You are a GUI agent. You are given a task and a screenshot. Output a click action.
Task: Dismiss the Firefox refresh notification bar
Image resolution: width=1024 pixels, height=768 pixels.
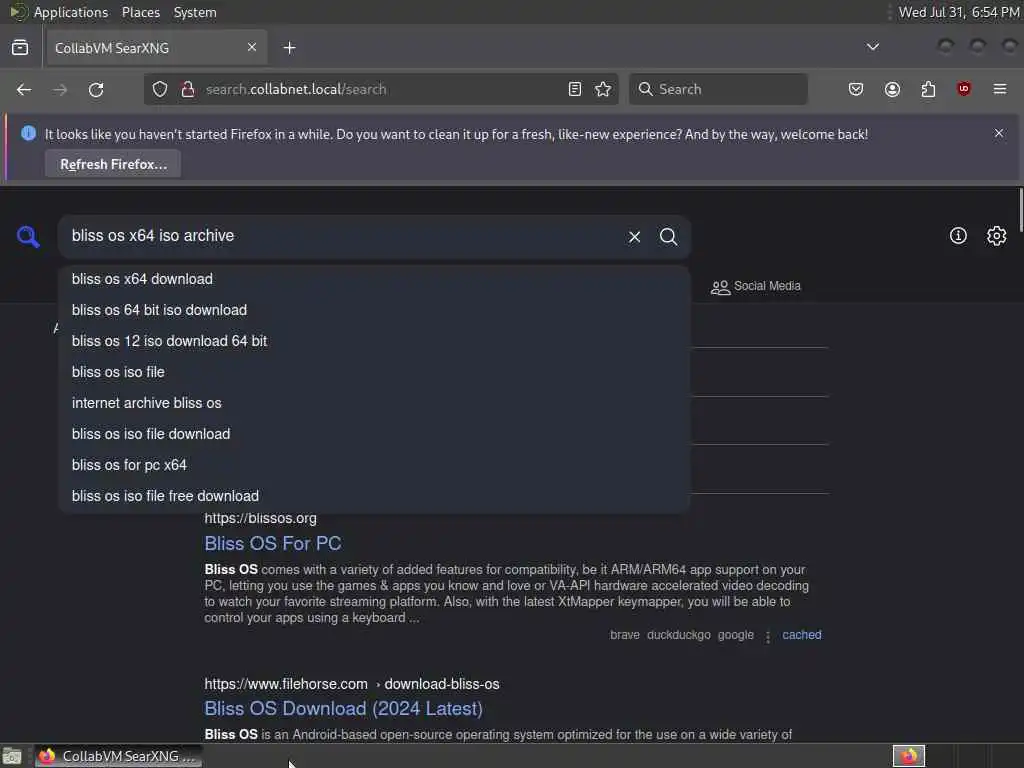click(x=999, y=133)
